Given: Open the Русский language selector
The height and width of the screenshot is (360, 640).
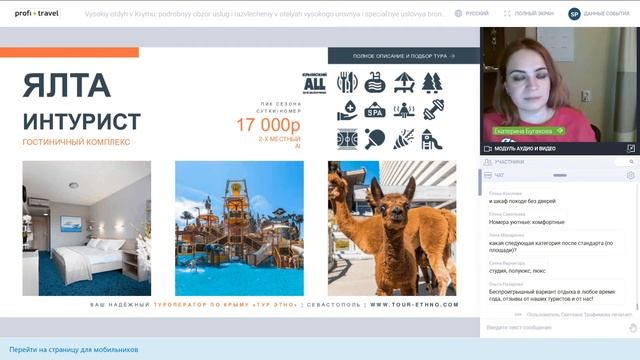Looking at the screenshot, I should pyautogui.click(x=477, y=13).
